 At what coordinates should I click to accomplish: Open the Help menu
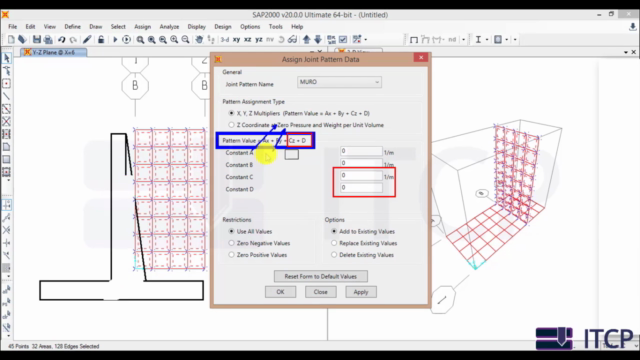click(297, 27)
